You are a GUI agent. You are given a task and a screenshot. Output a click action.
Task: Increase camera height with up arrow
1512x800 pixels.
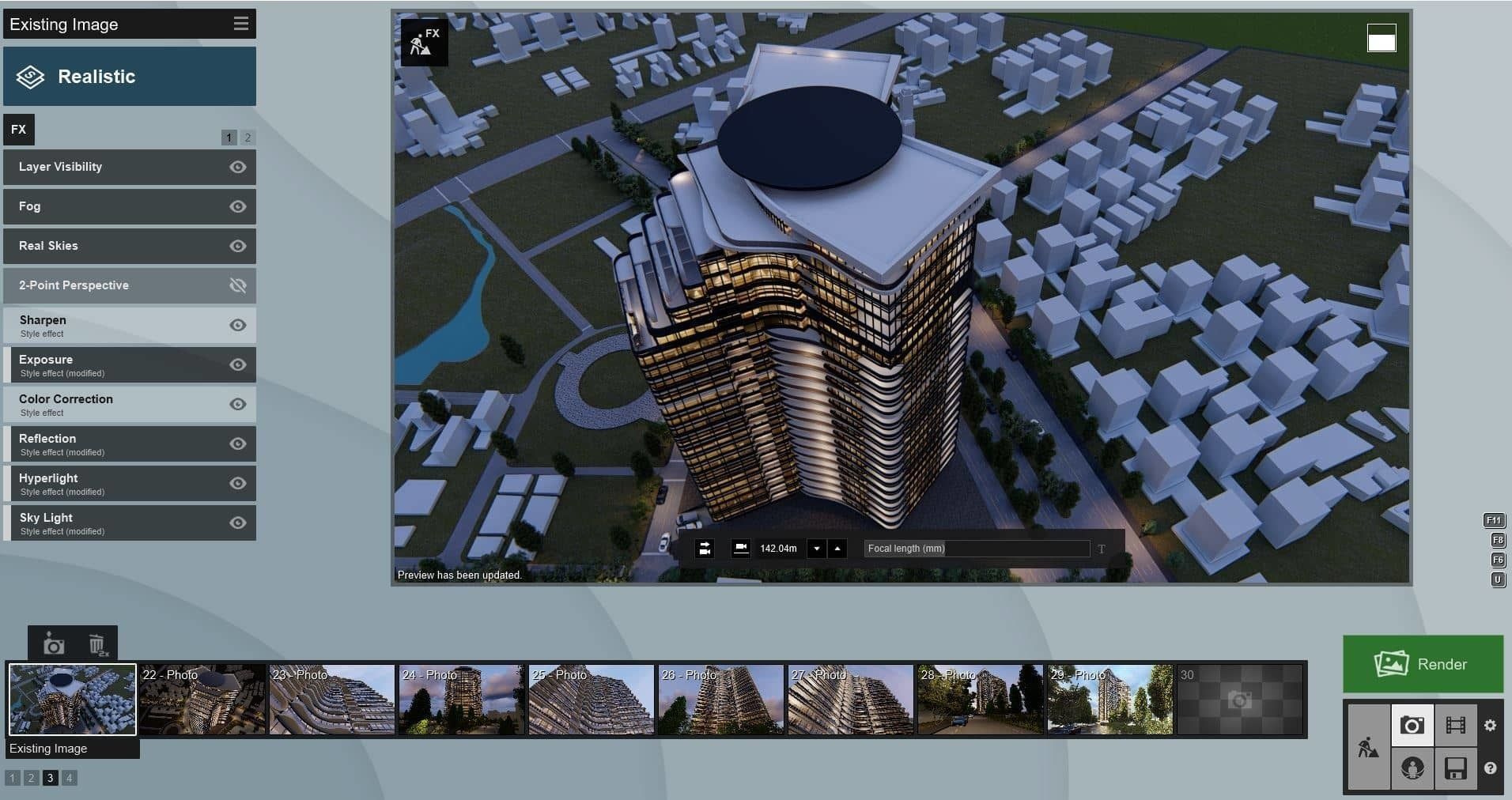(x=837, y=549)
